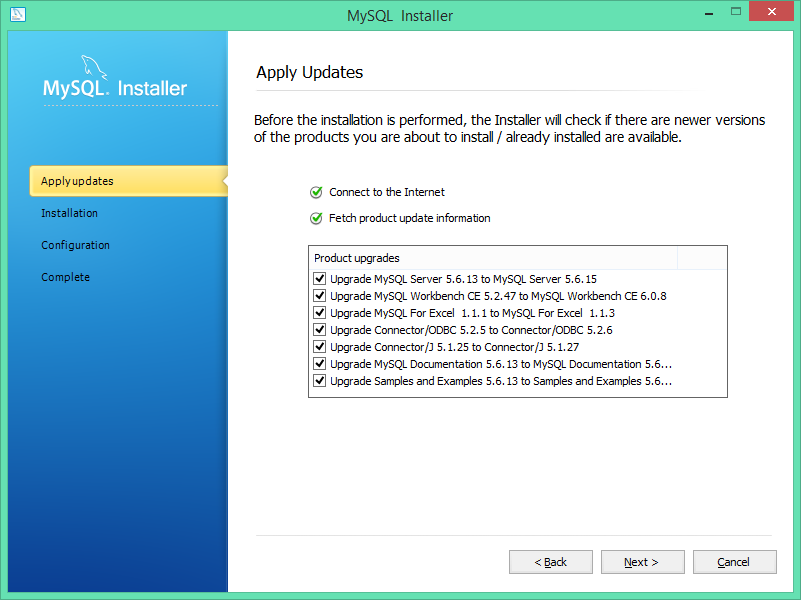The height and width of the screenshot is (600, 801).
Task: Click the 'Apply Updates' page heading
Action: click(x=310, y=73)
